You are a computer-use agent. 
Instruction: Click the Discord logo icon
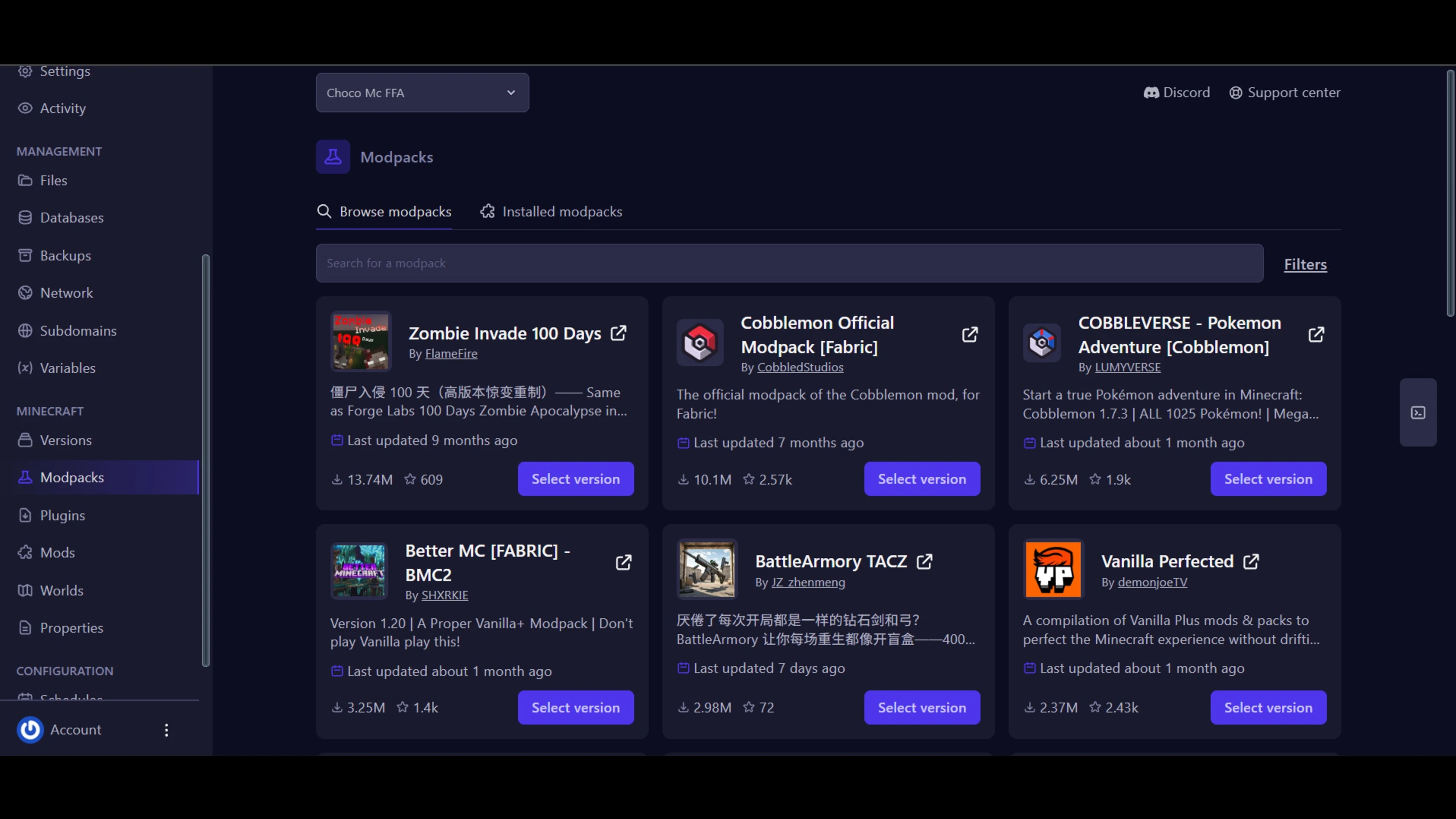[x=1151, y=93]
